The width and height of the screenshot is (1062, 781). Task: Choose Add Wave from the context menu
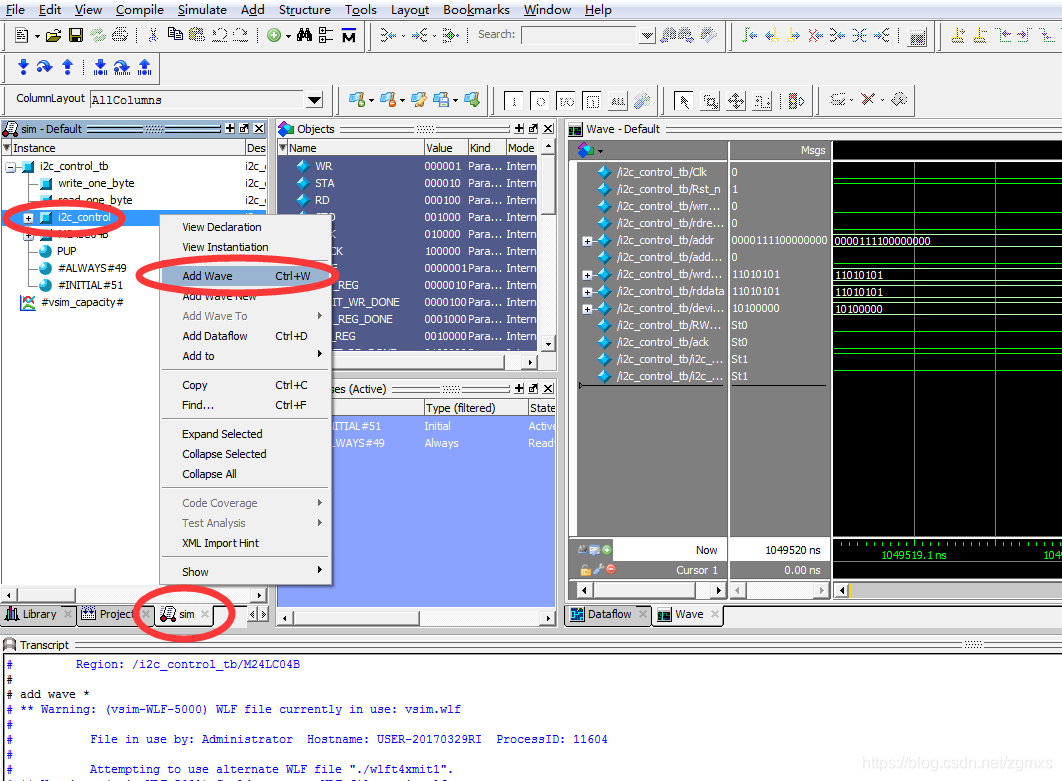tap(207, 275)
